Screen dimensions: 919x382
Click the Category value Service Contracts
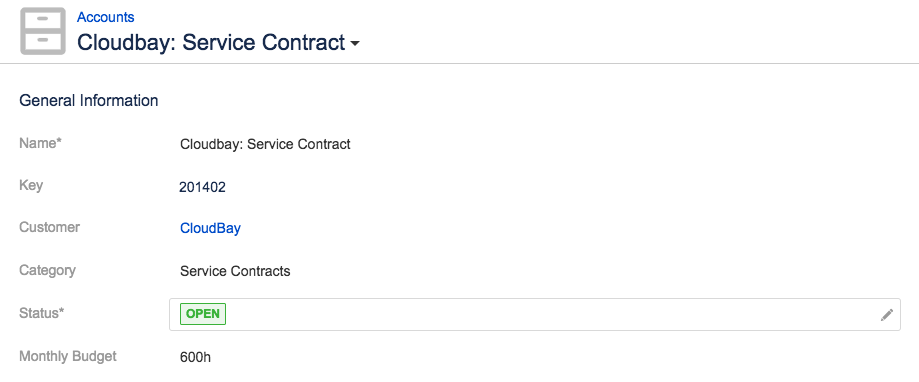[x=235, y=271]
